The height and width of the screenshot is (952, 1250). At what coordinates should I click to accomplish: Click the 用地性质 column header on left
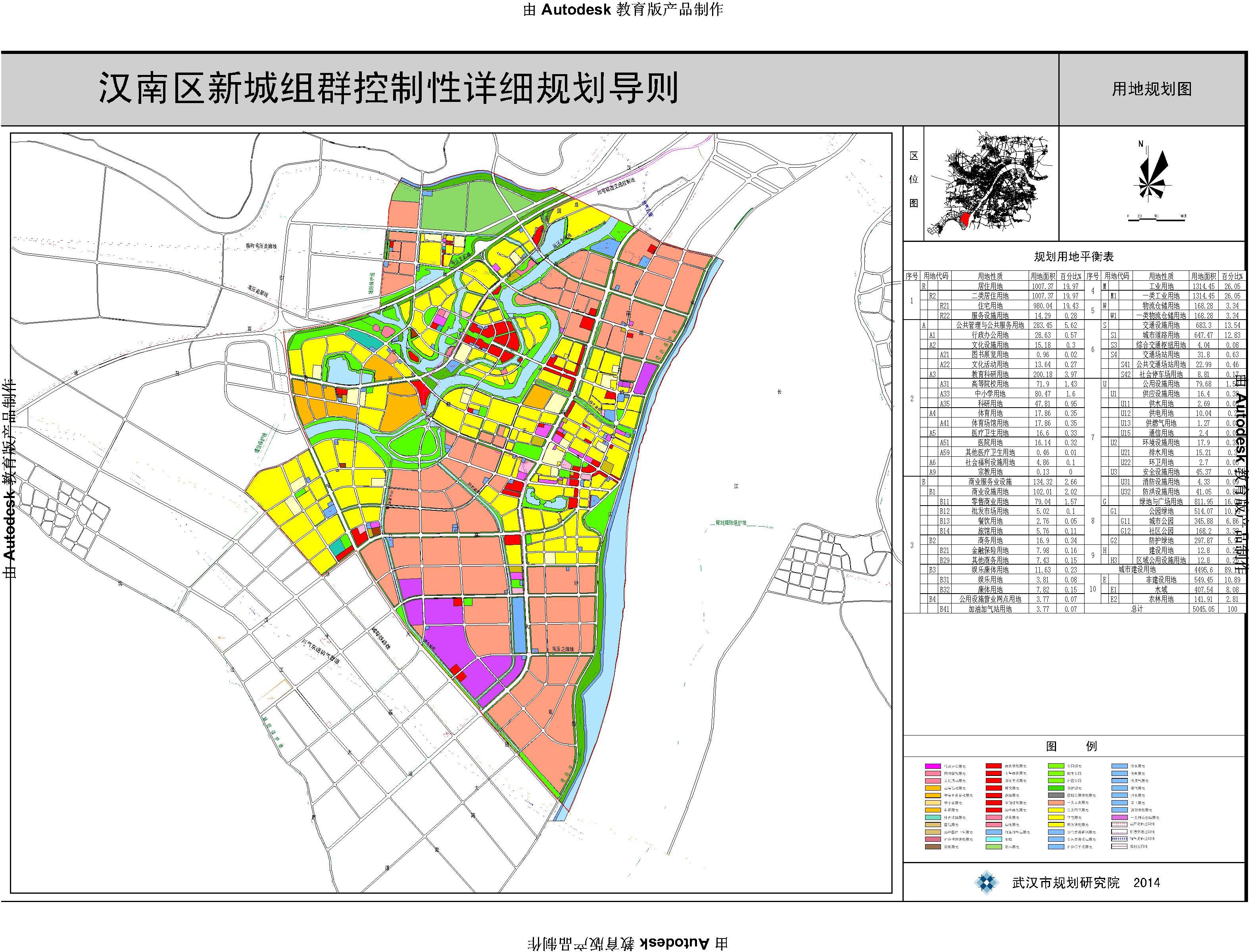pyautogui.click(x=990, y=276)
